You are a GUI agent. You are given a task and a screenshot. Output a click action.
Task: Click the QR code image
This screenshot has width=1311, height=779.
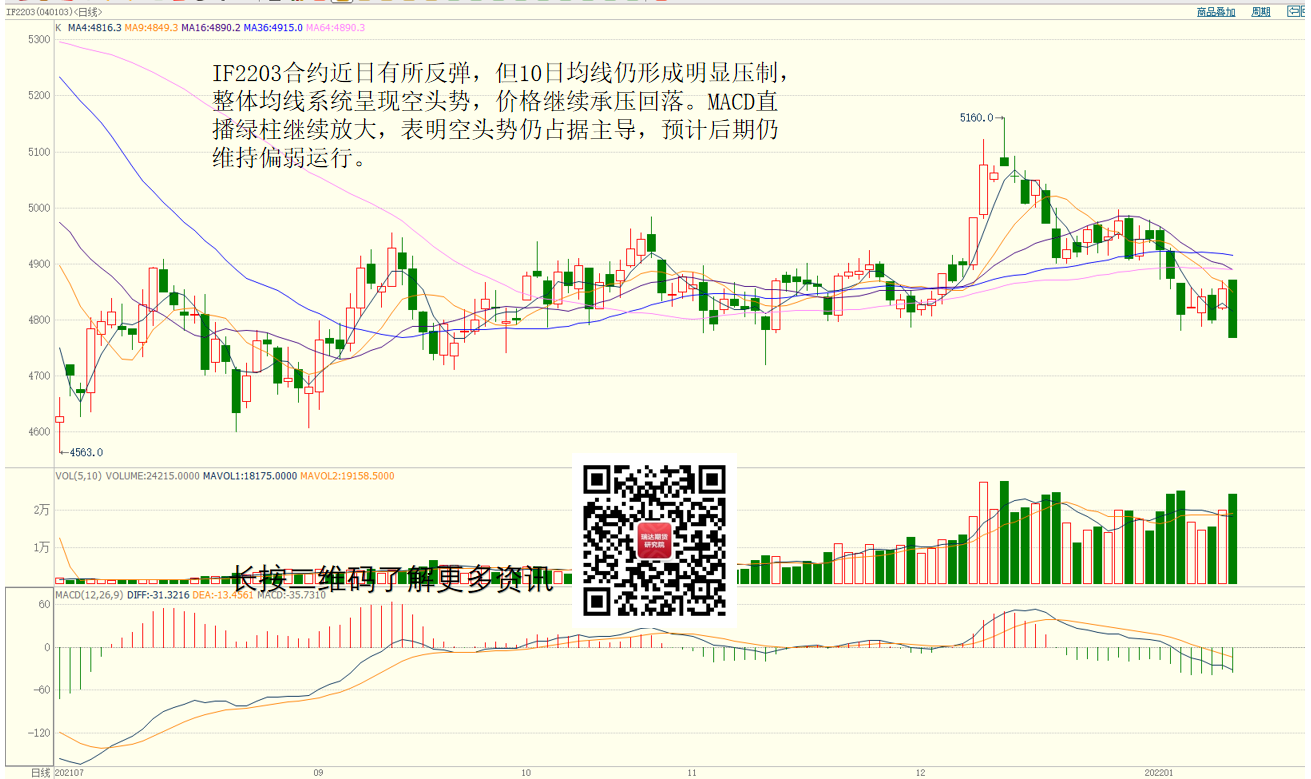pyautogui.click(x=654, y=540)
